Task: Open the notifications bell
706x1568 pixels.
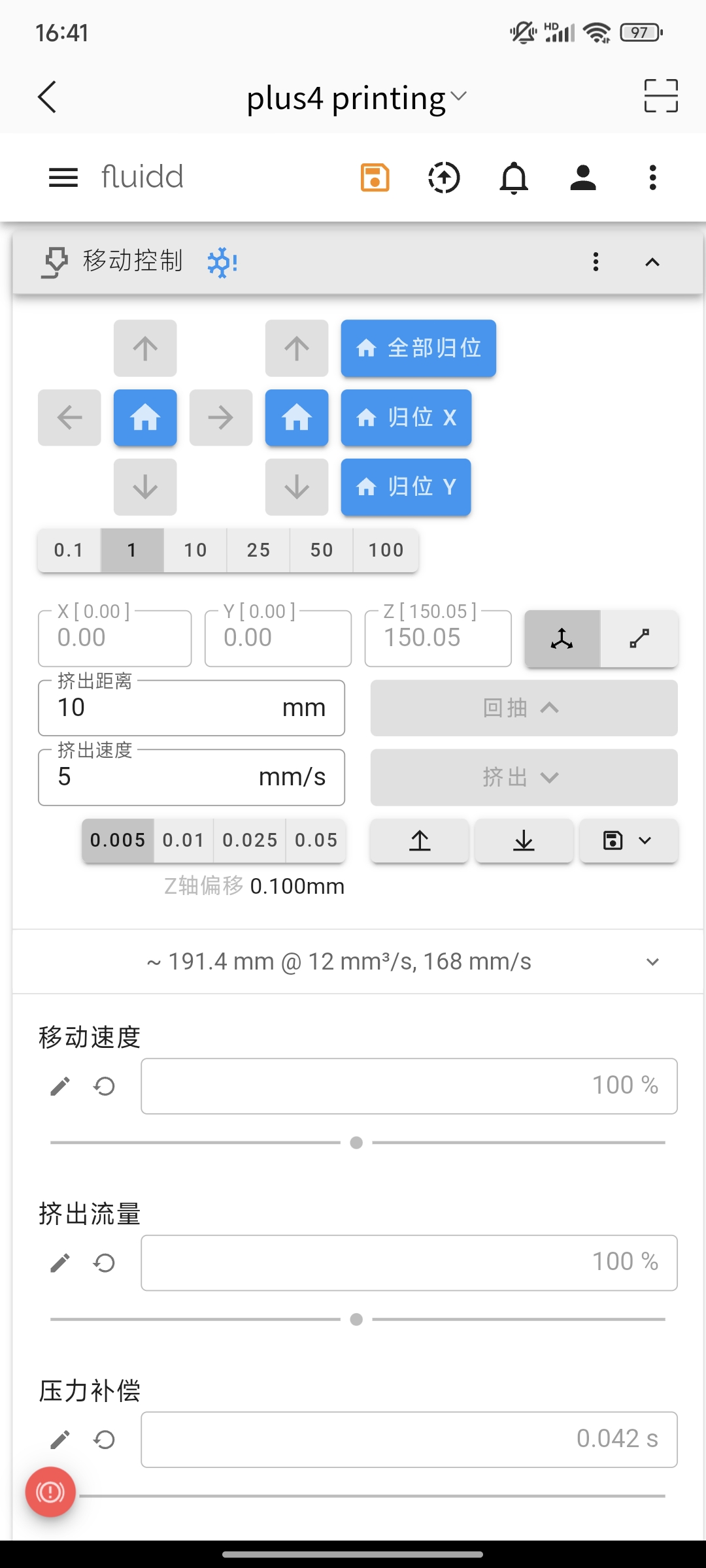Action: tap(514, 178)
